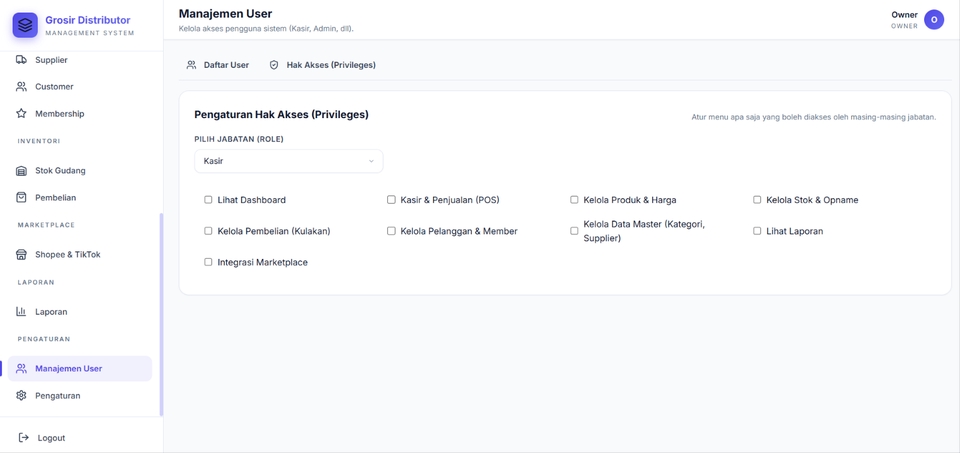Click the PENGATURAN section header
Image resolution: width=960 pixels, height=453 pixels.
(x=43, y=339)
